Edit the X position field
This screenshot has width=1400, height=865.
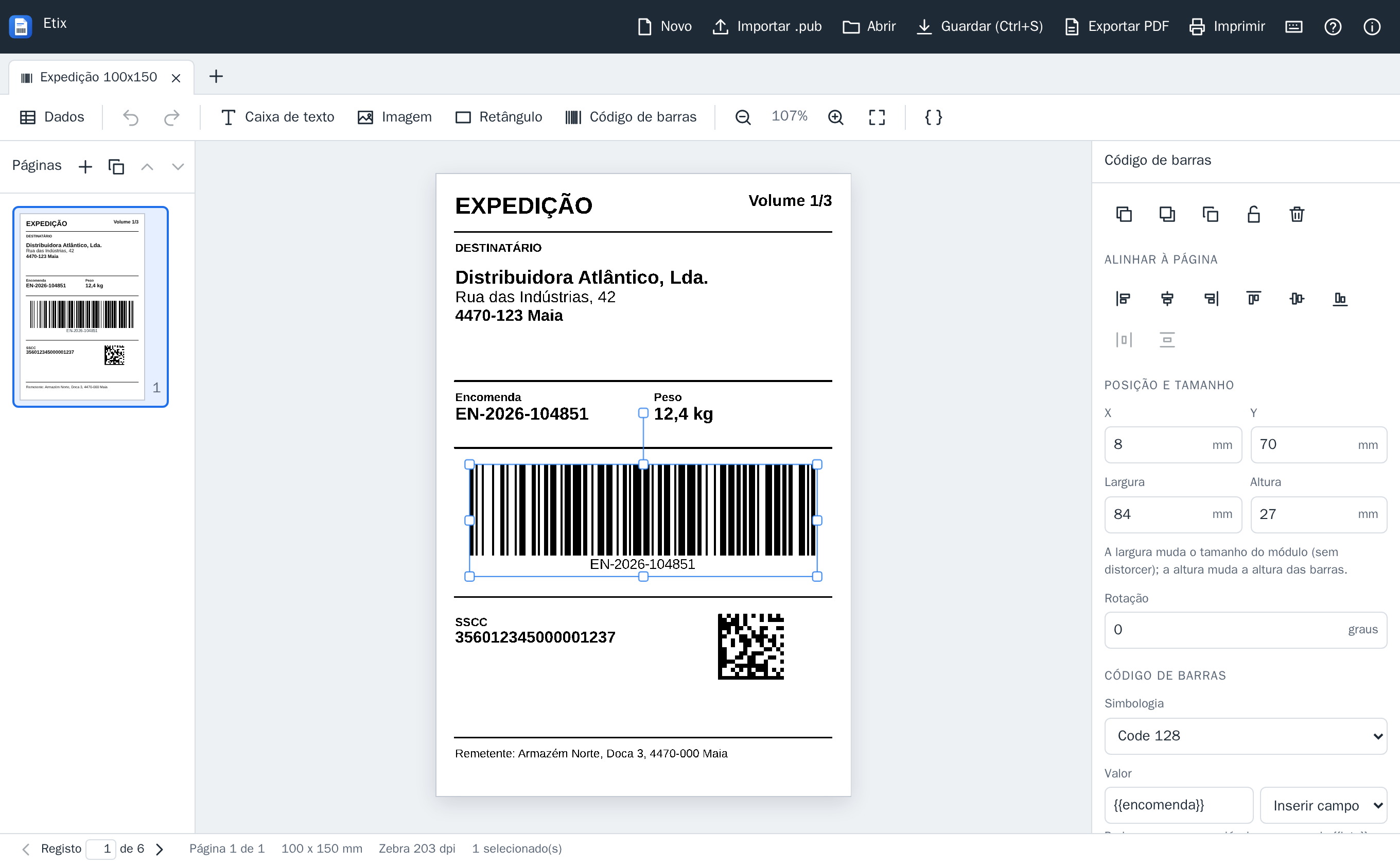pos(1172,444)
